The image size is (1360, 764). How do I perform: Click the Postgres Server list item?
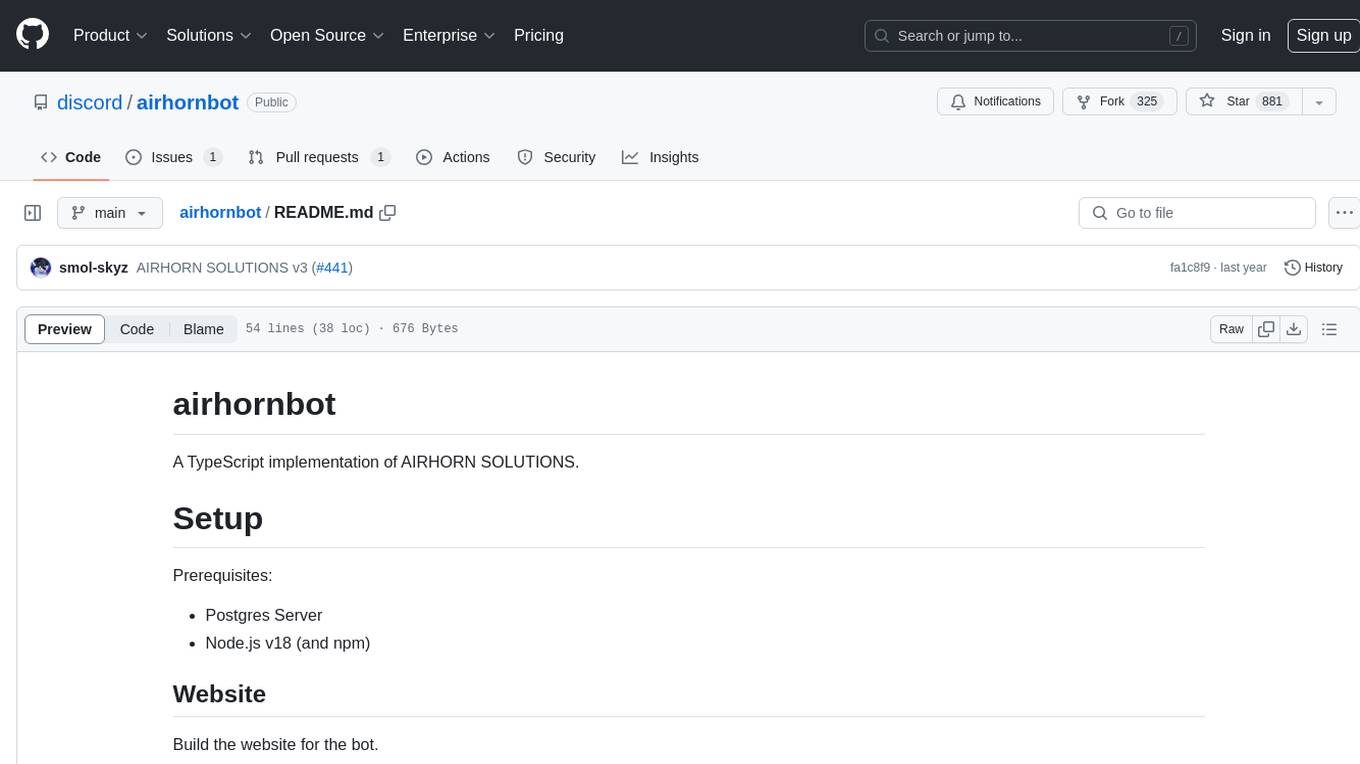coord(264,615)
